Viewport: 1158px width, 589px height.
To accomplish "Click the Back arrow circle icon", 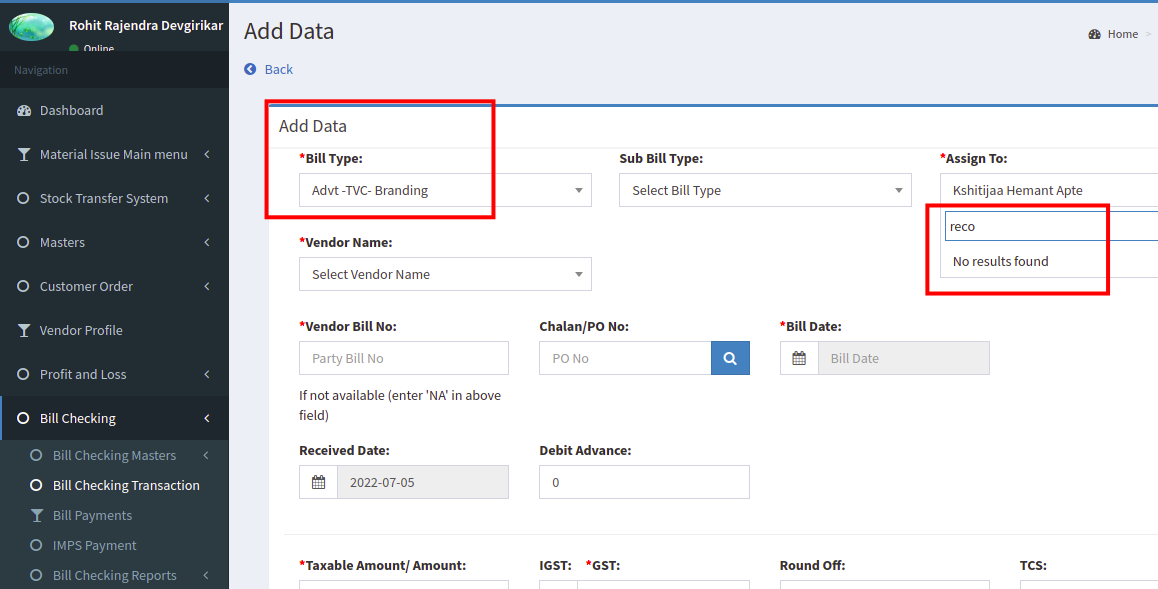I will [250, 69].
